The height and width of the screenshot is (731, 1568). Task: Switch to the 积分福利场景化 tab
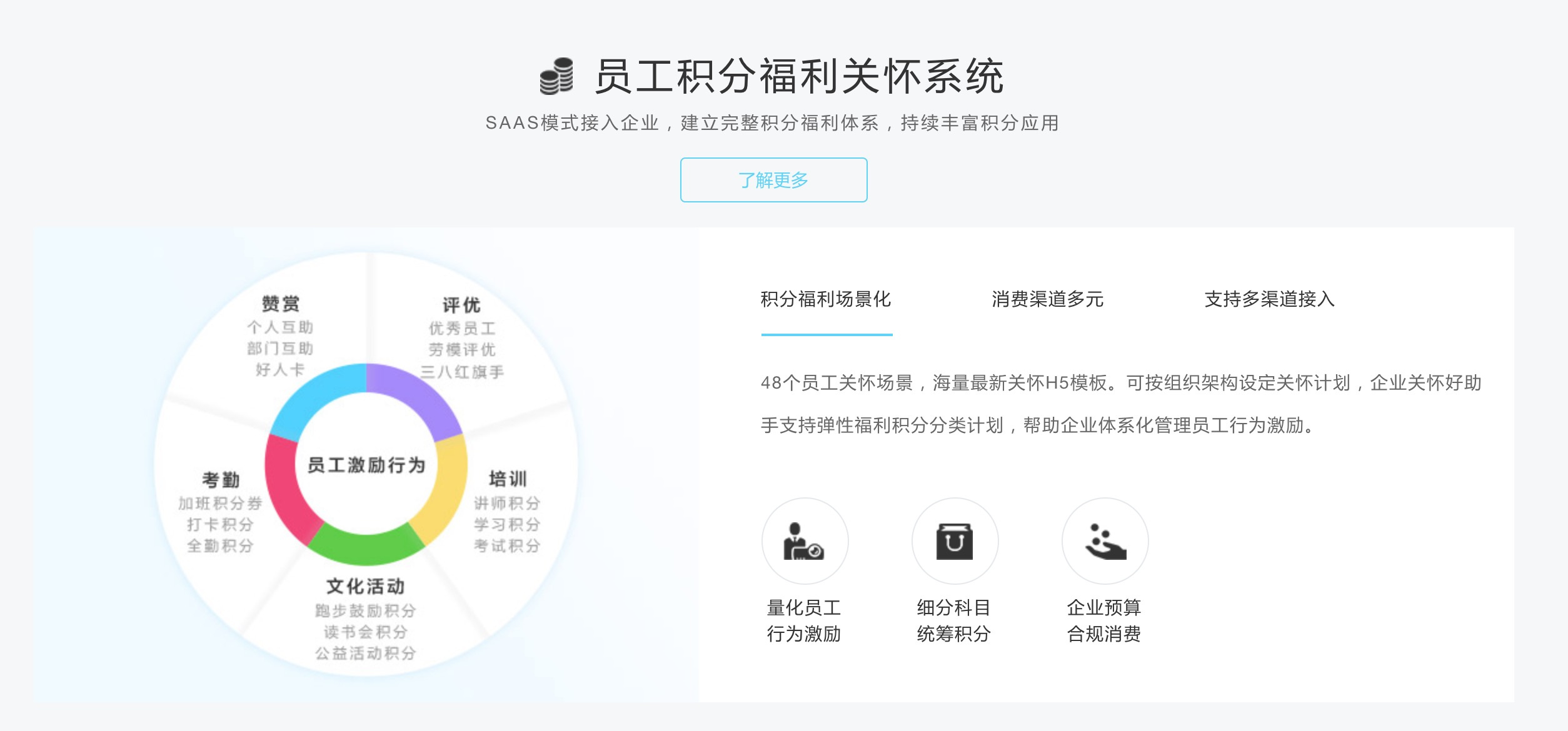tap(826, 299)
